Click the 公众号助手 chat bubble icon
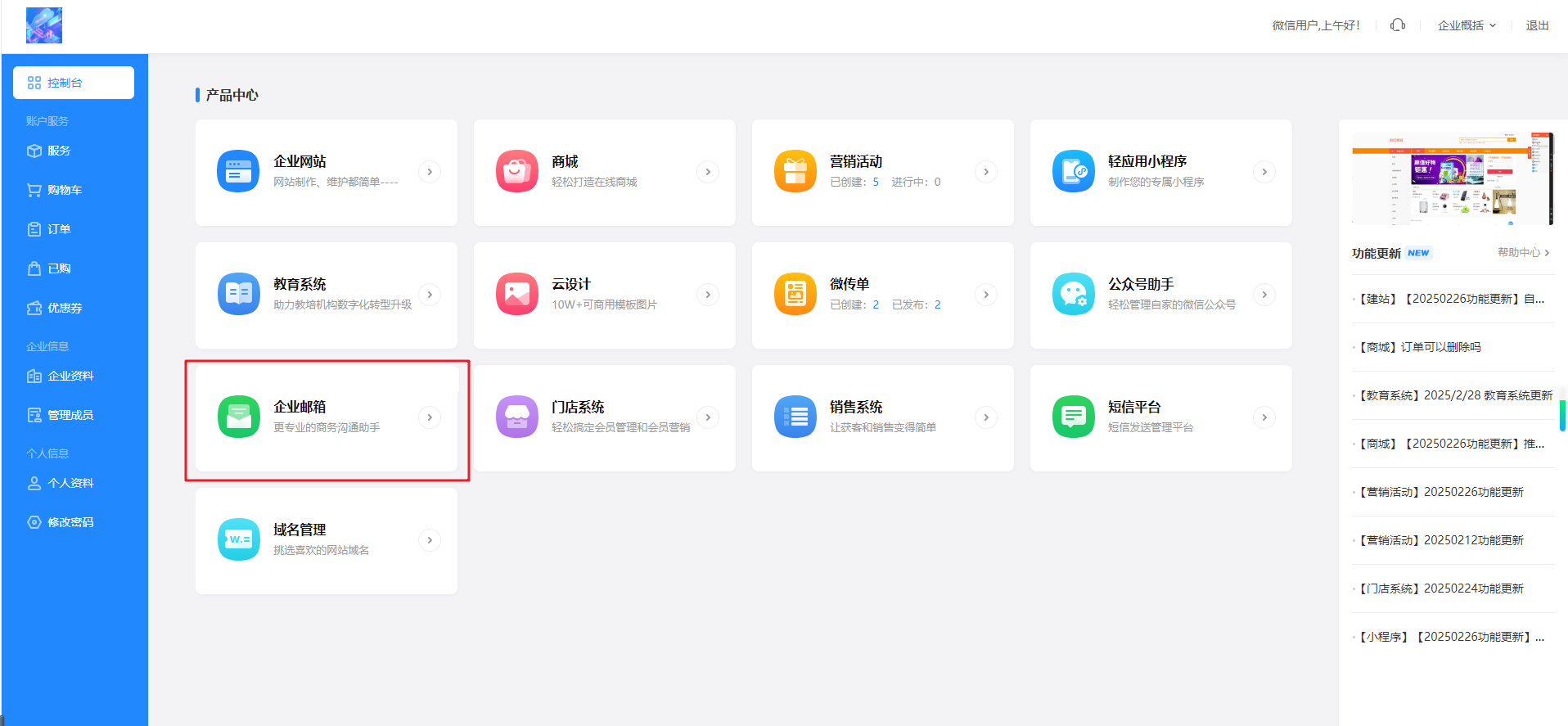Image resolution: width=1568 pixels, height=726 pixels. (1073, 294)
